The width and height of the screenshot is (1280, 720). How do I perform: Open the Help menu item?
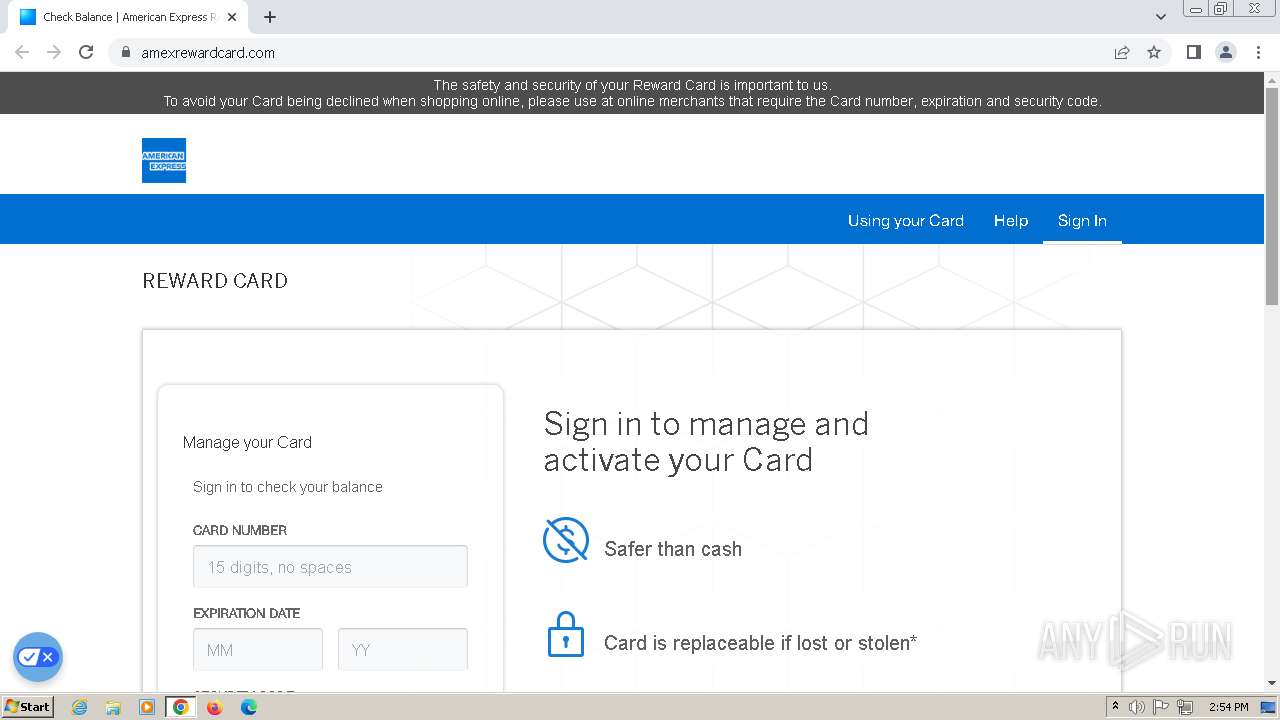[x=1011, y=220]
